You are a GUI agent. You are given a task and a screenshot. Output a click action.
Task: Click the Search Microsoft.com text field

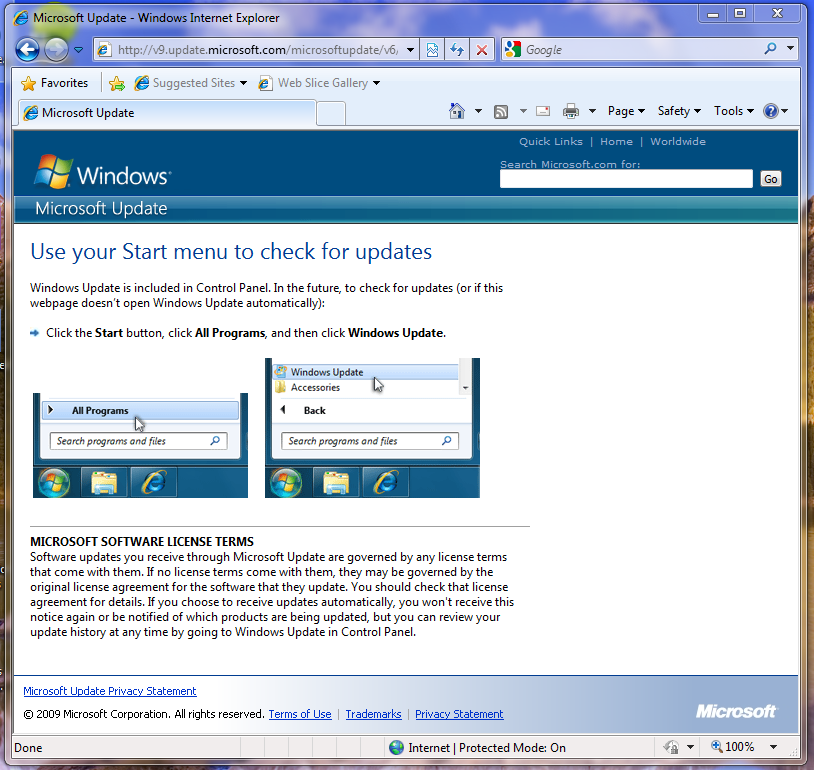(626, 179)
